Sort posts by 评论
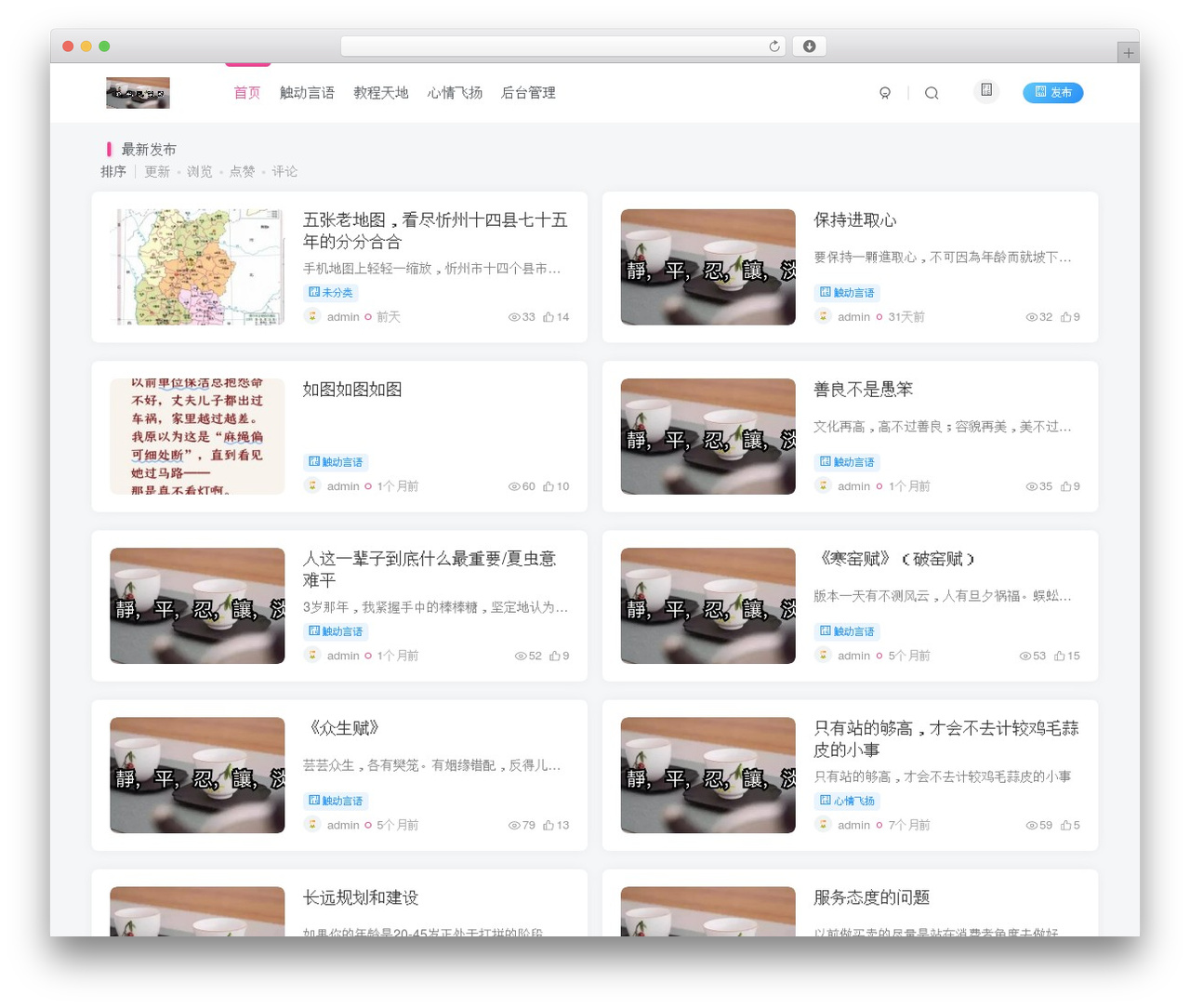1190x1008 pixels. point(284,172)
